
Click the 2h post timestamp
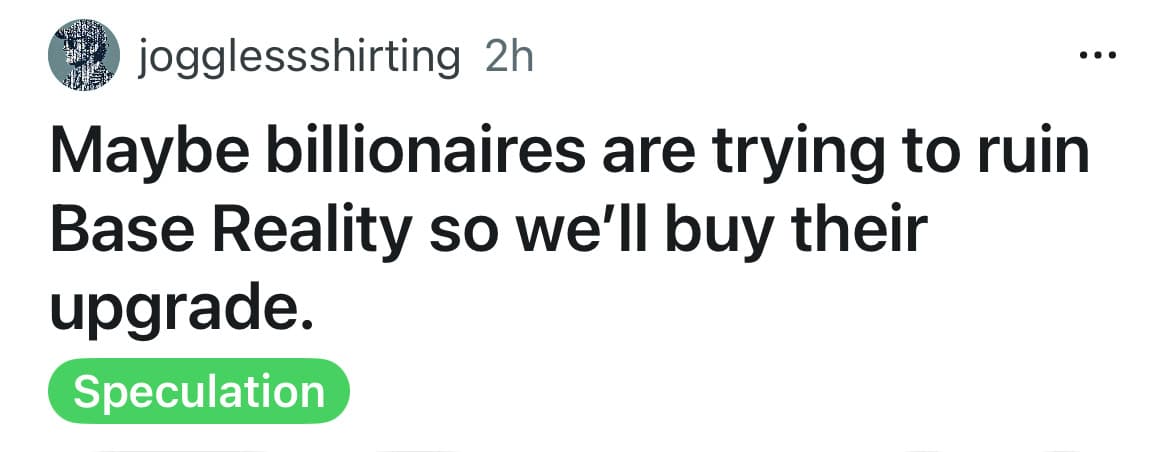[x=508, y=57]
